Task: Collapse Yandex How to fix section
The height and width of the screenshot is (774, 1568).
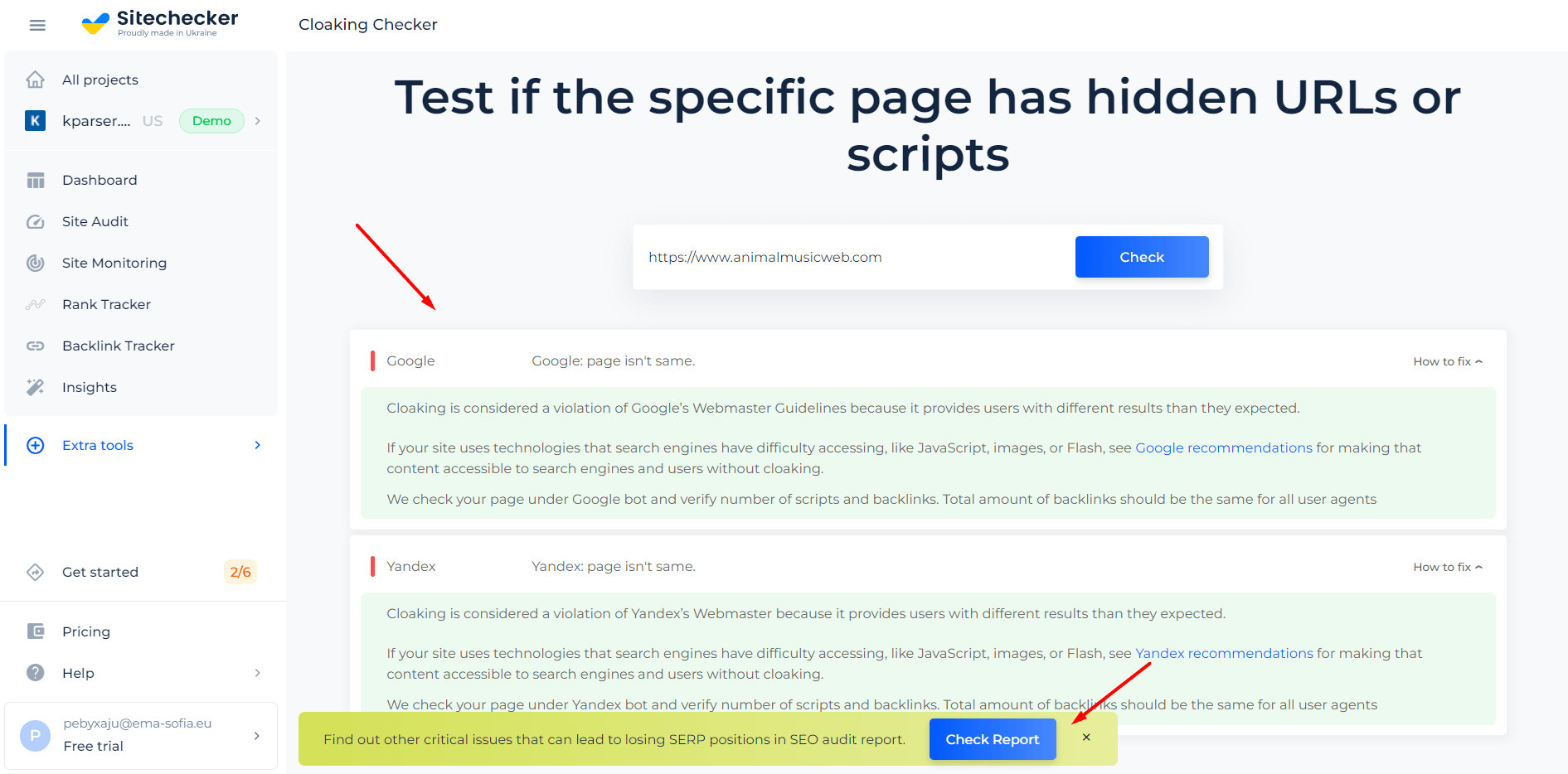Action: coord(1448,567)
